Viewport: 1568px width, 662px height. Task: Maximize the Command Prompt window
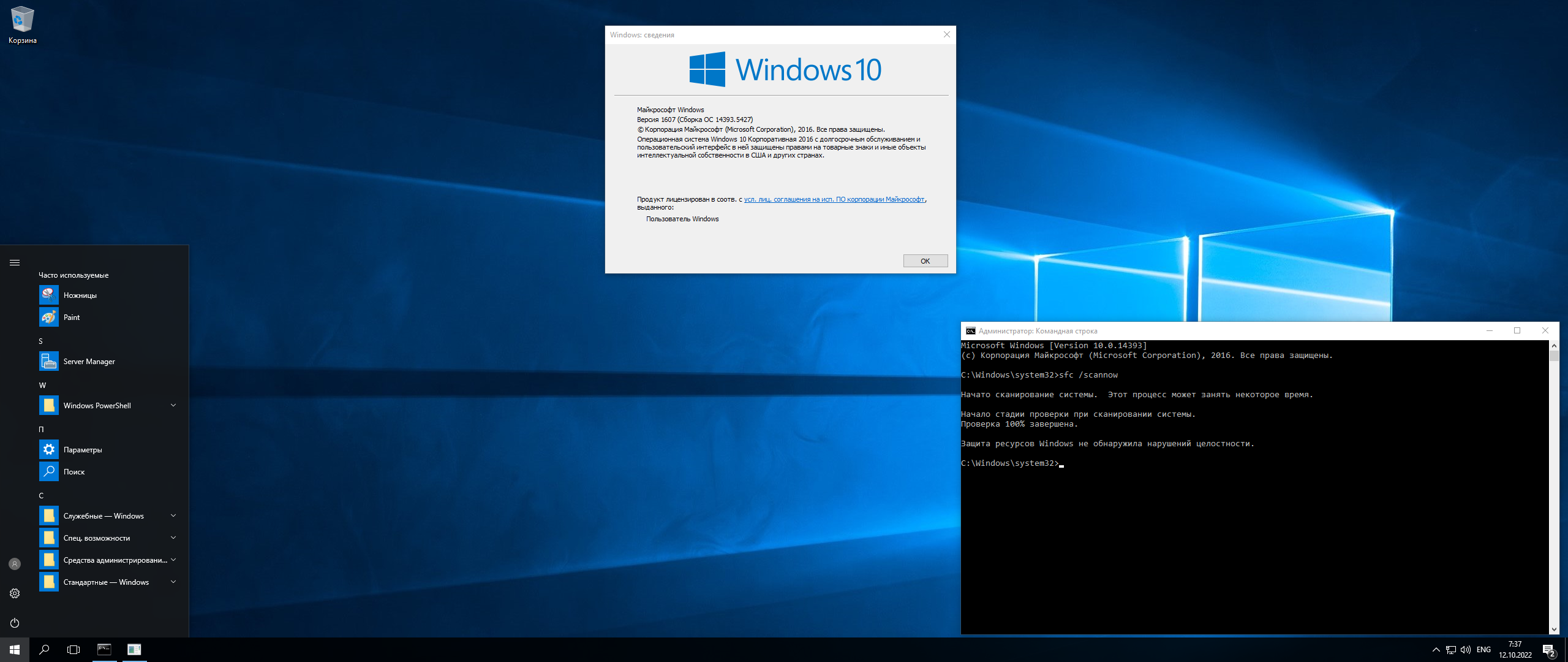(x=1517, y=331)
